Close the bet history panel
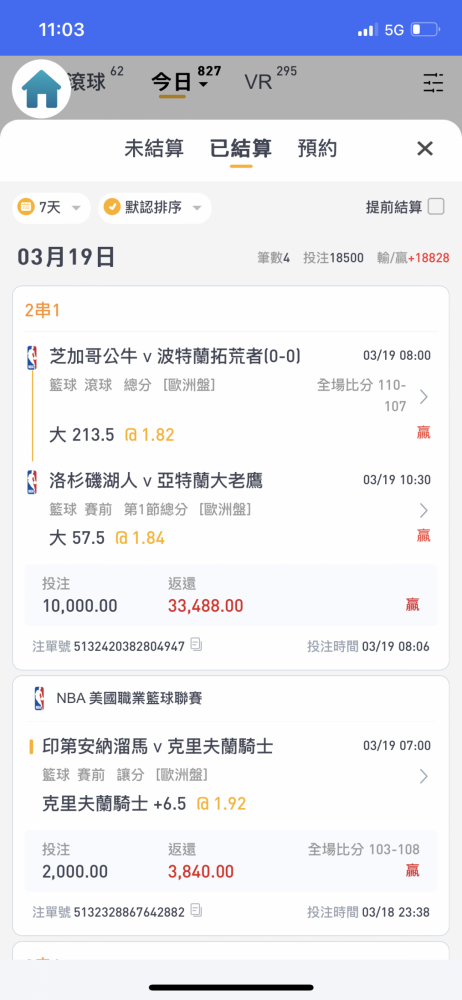462x1000 pixels. coord(424,149)
